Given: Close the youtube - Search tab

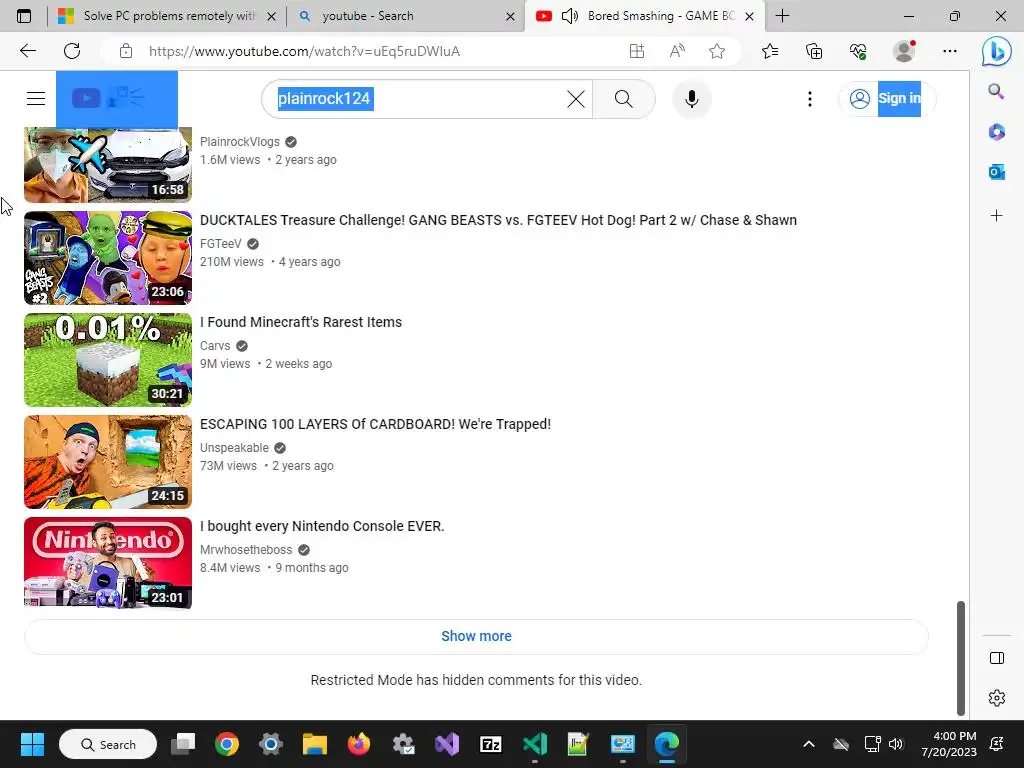Looking at the screenshot, I should (510, 16).
